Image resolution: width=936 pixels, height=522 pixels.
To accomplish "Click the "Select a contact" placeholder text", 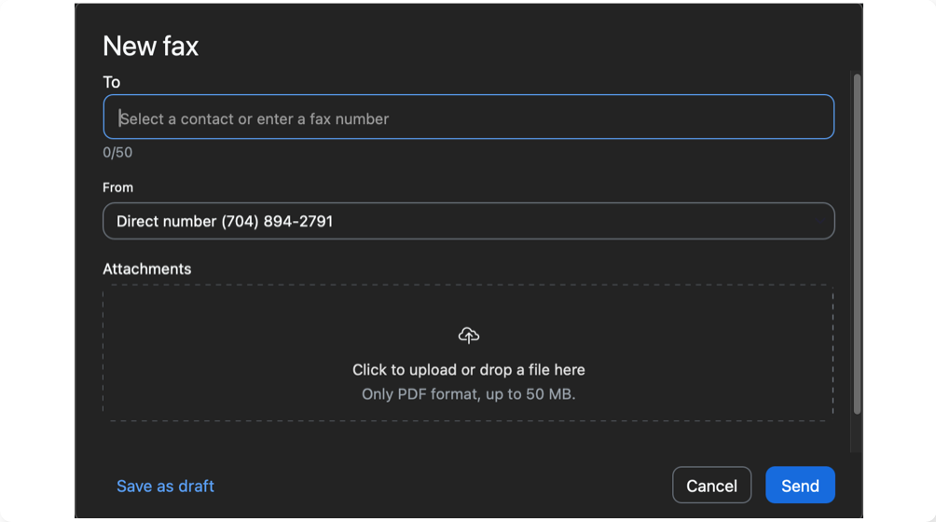I will point(255,118).
